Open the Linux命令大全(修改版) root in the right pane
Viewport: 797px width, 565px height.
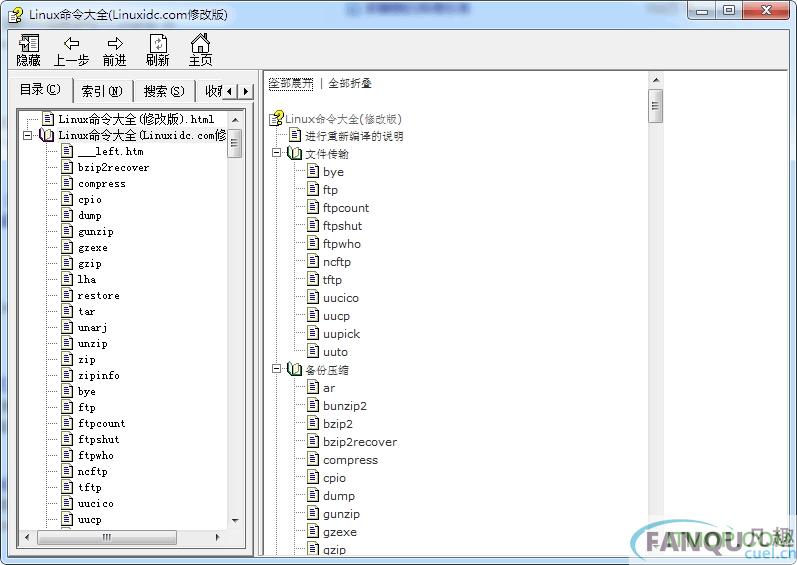click(x=343, y=119)
